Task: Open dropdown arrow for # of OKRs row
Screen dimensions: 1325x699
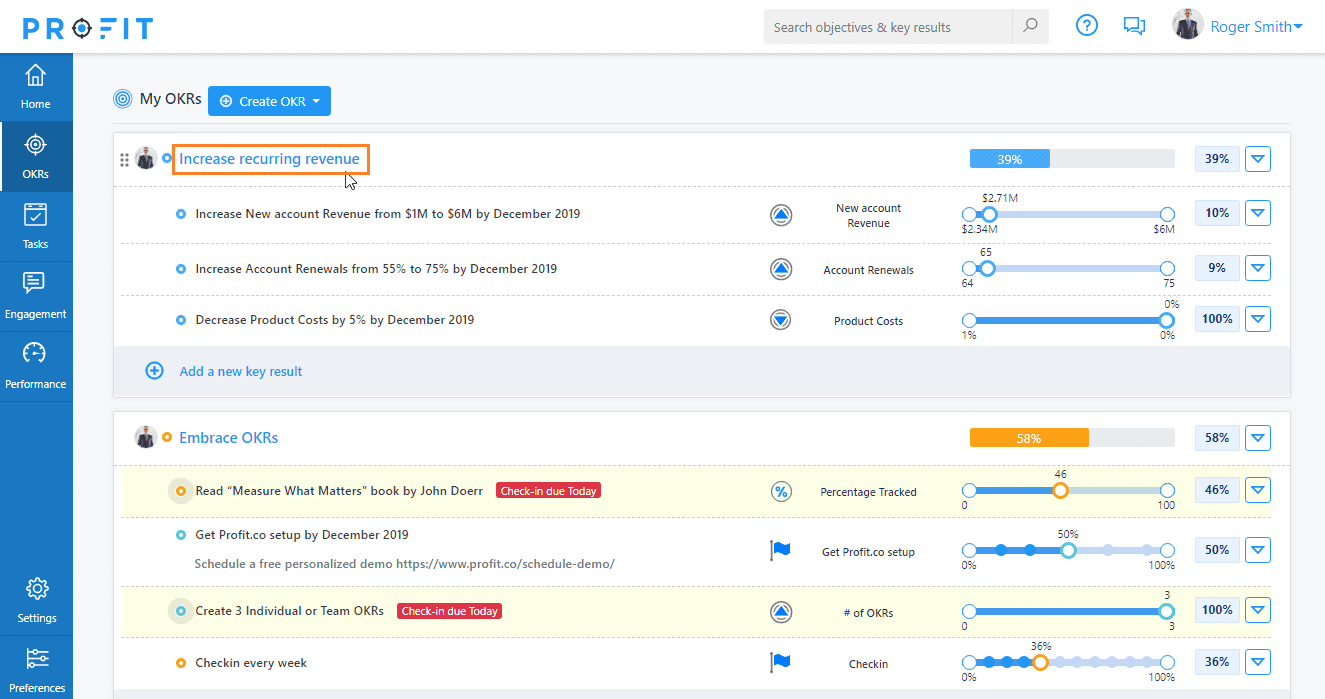Action: (x=1258, y=610)
